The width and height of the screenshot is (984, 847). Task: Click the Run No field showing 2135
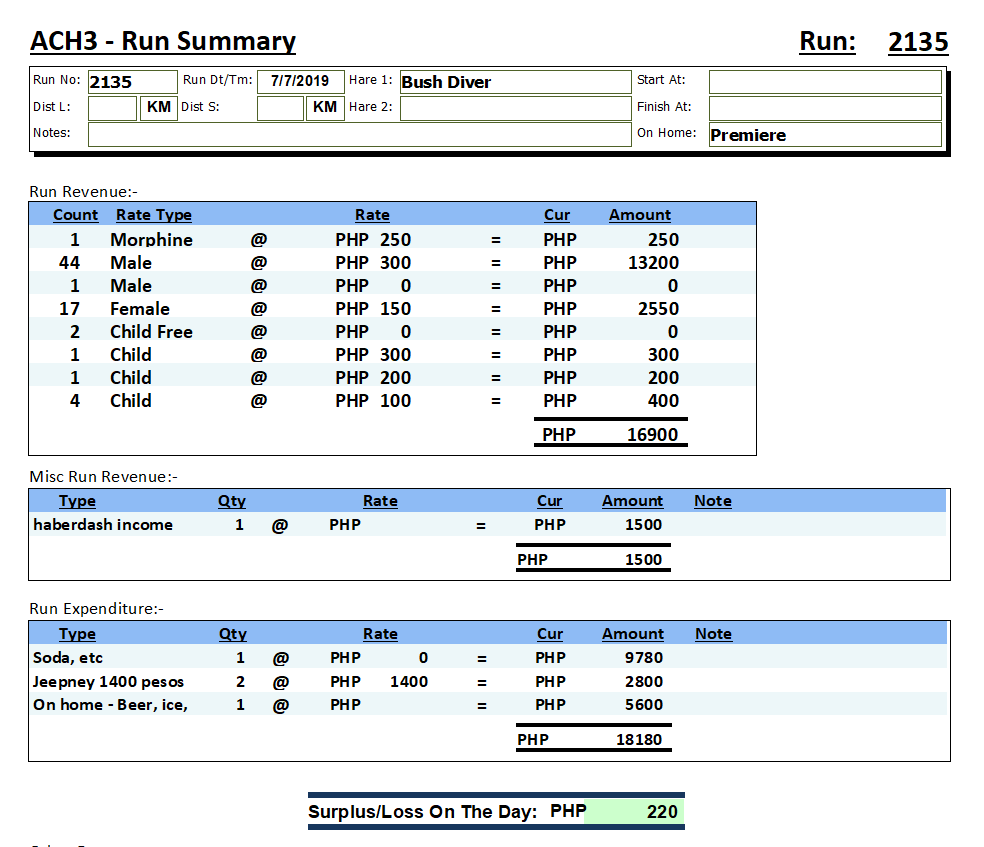coord(131,82)
